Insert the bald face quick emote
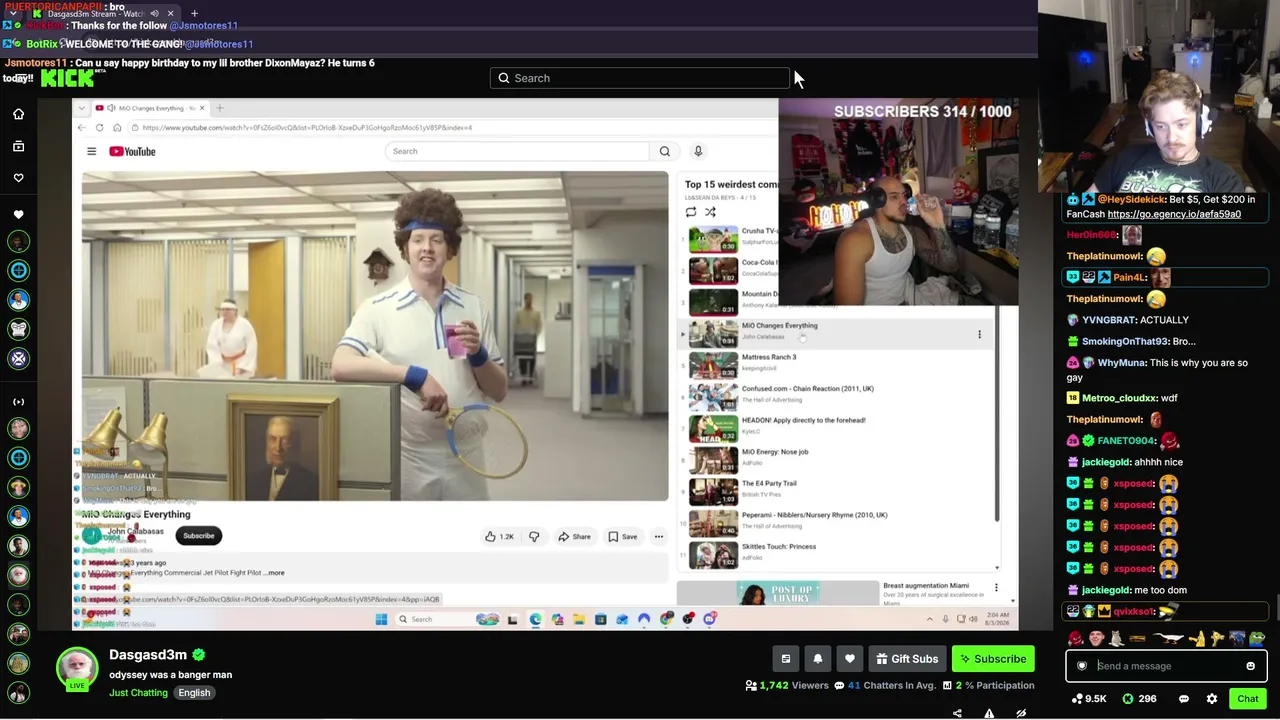The width and height of the screenshot is (1280, 720). 1096,638
